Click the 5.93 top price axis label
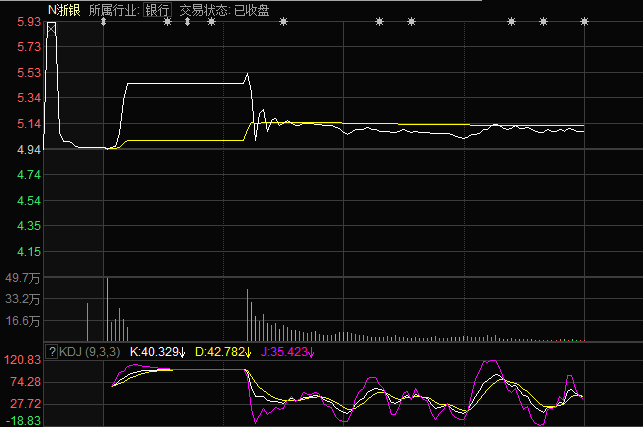The width and height of the screenshot is (643, 427). (27, 21)
